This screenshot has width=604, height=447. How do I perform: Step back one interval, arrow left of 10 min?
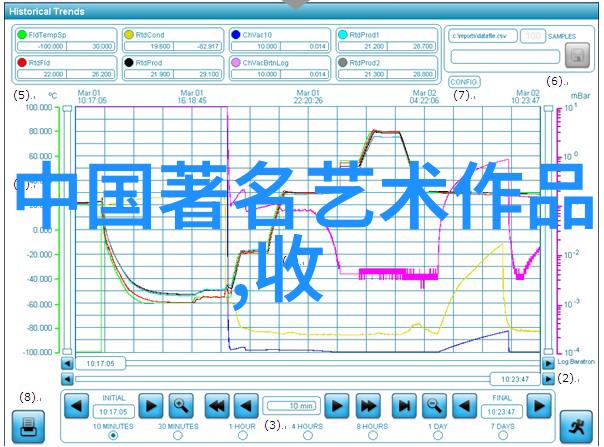(x=246, y=406)
